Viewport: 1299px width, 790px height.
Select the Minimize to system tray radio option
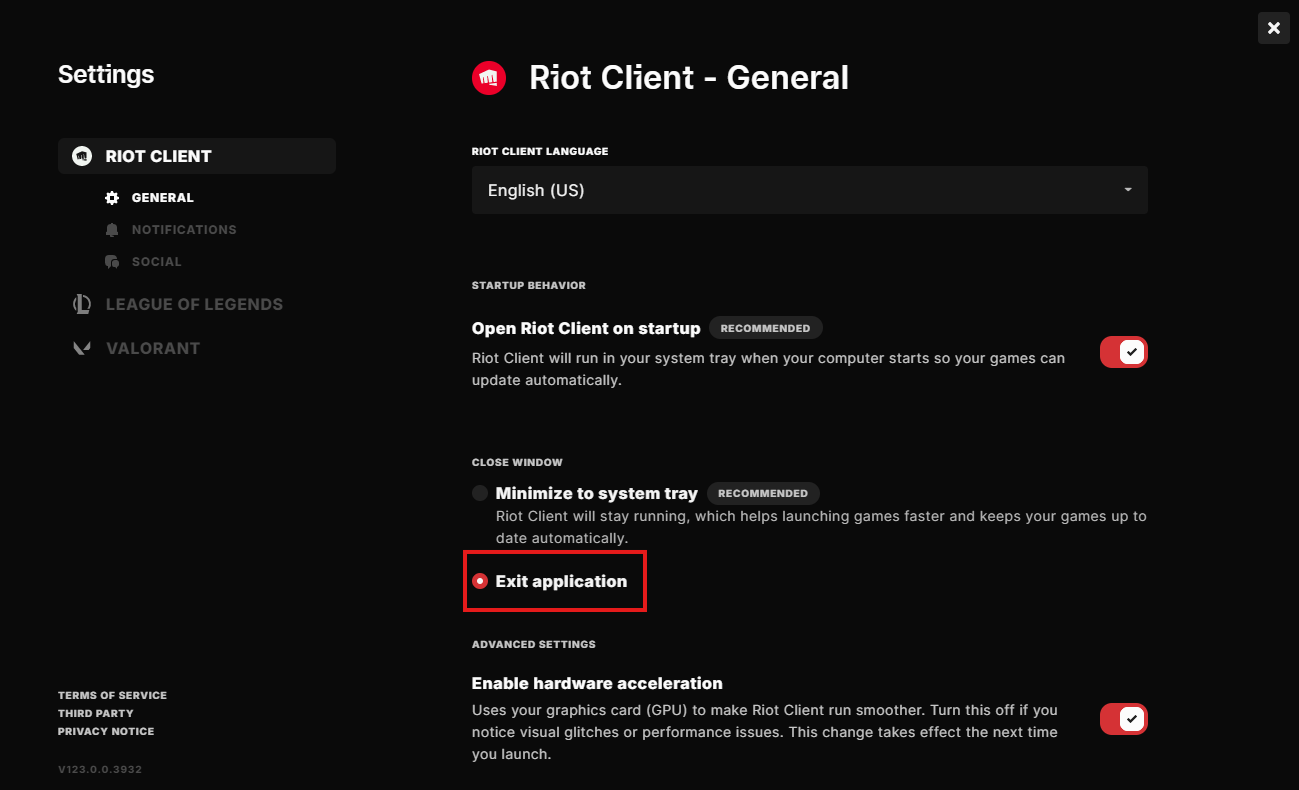(480, 493)
